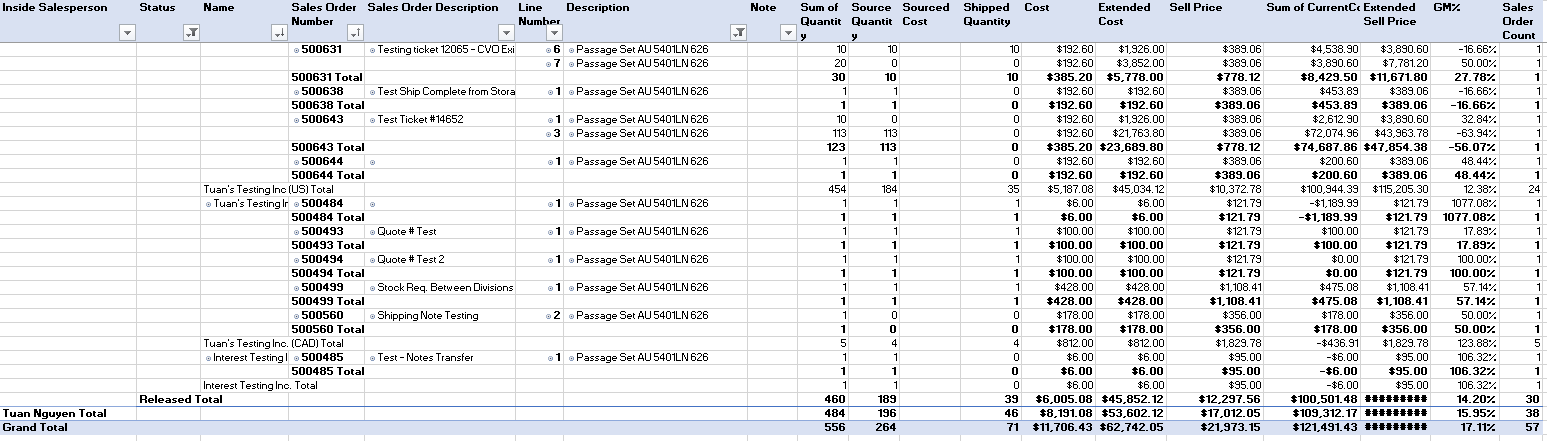
Task: Collapse sales order 500631 group
Action: [296, 50]
